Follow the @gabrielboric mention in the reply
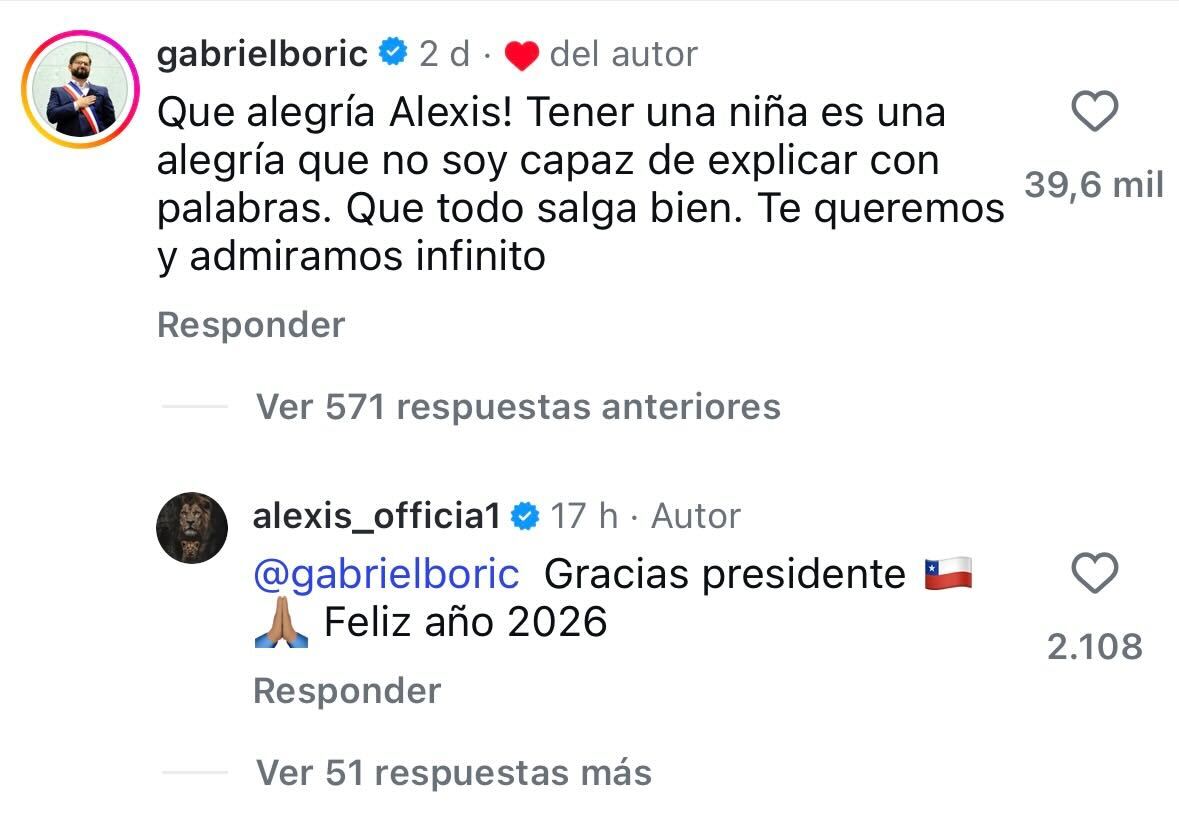The image size is (1179, 813). pyautogui.click(x=386, y=574)
